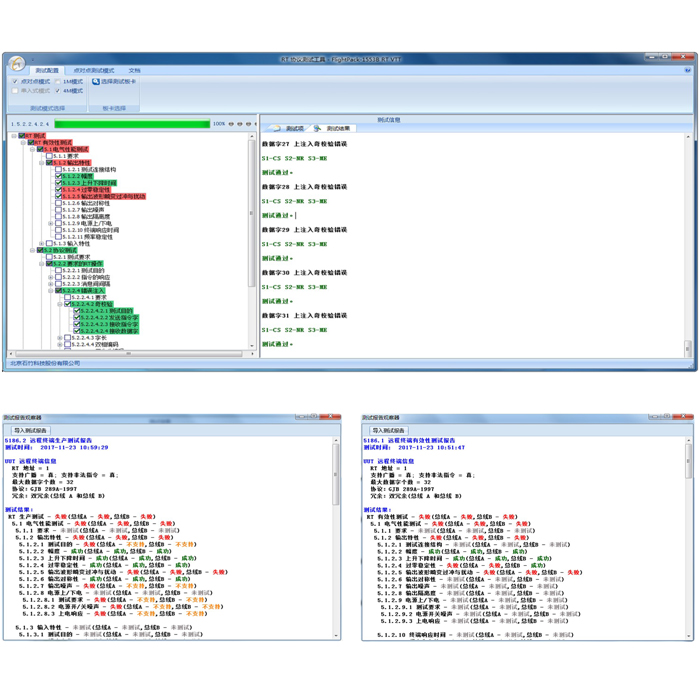Screen dimensions: 700x700
Task: Select the 测试结果 info tab
Action: (x=333, y=129)
